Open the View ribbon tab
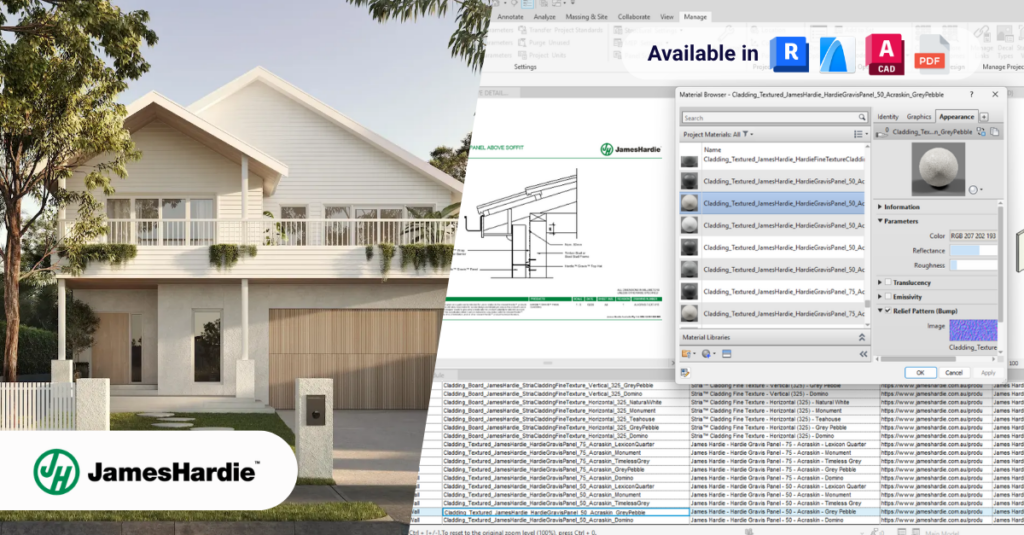 pos(667,17)
